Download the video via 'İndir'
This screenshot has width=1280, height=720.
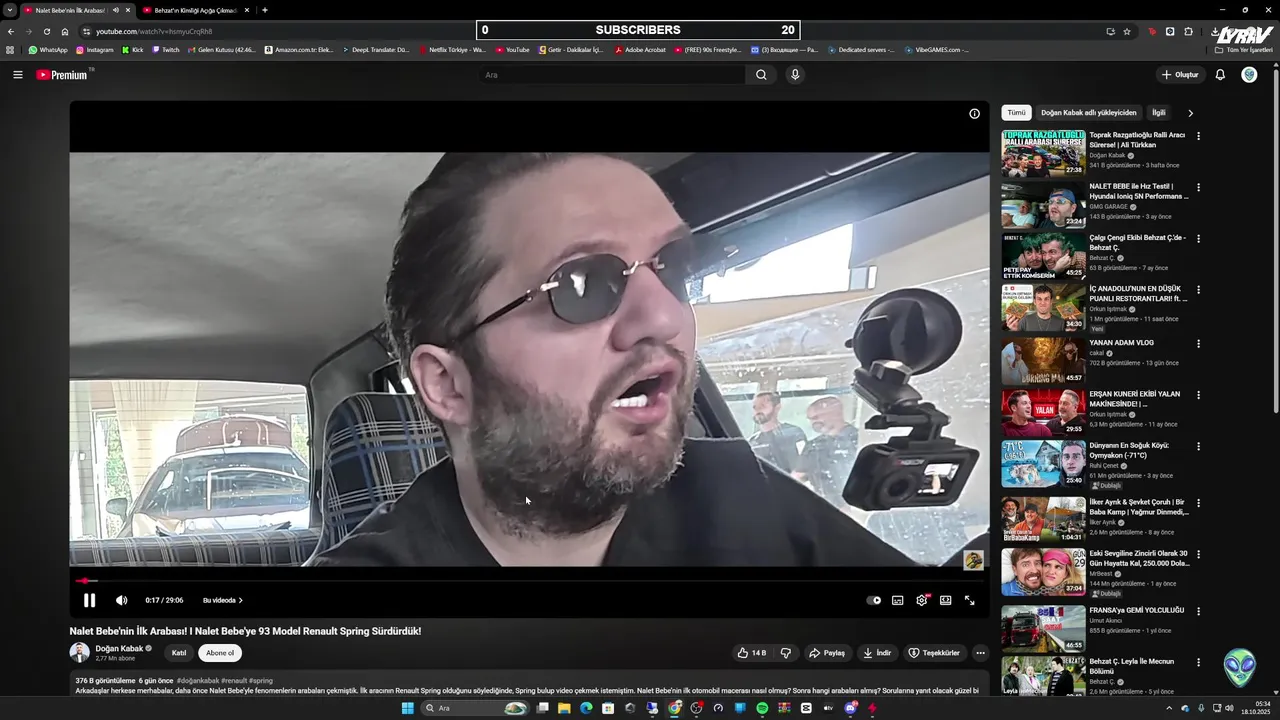tap(877, 653)
